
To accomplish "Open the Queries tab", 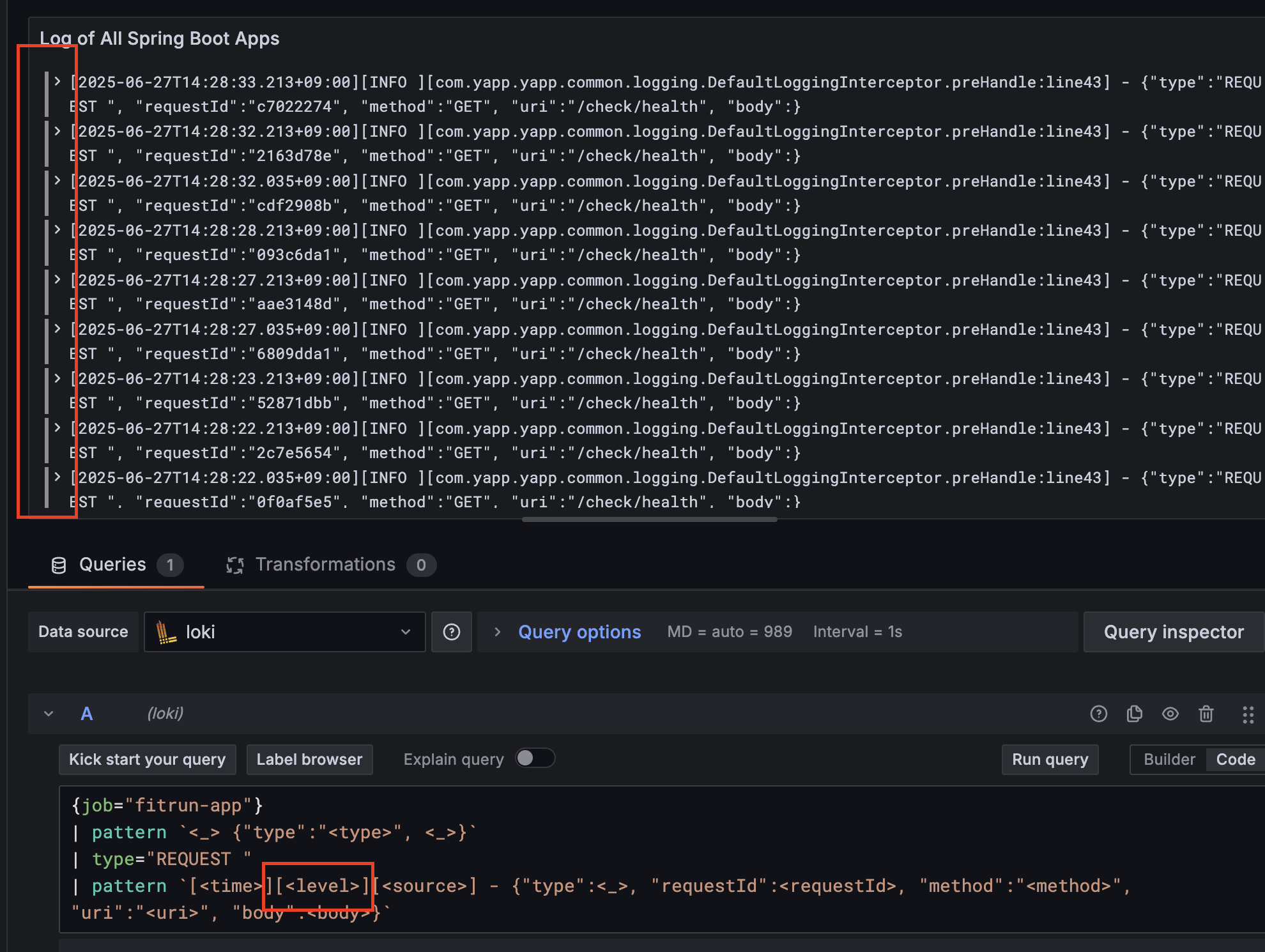I will coord(116,565).
